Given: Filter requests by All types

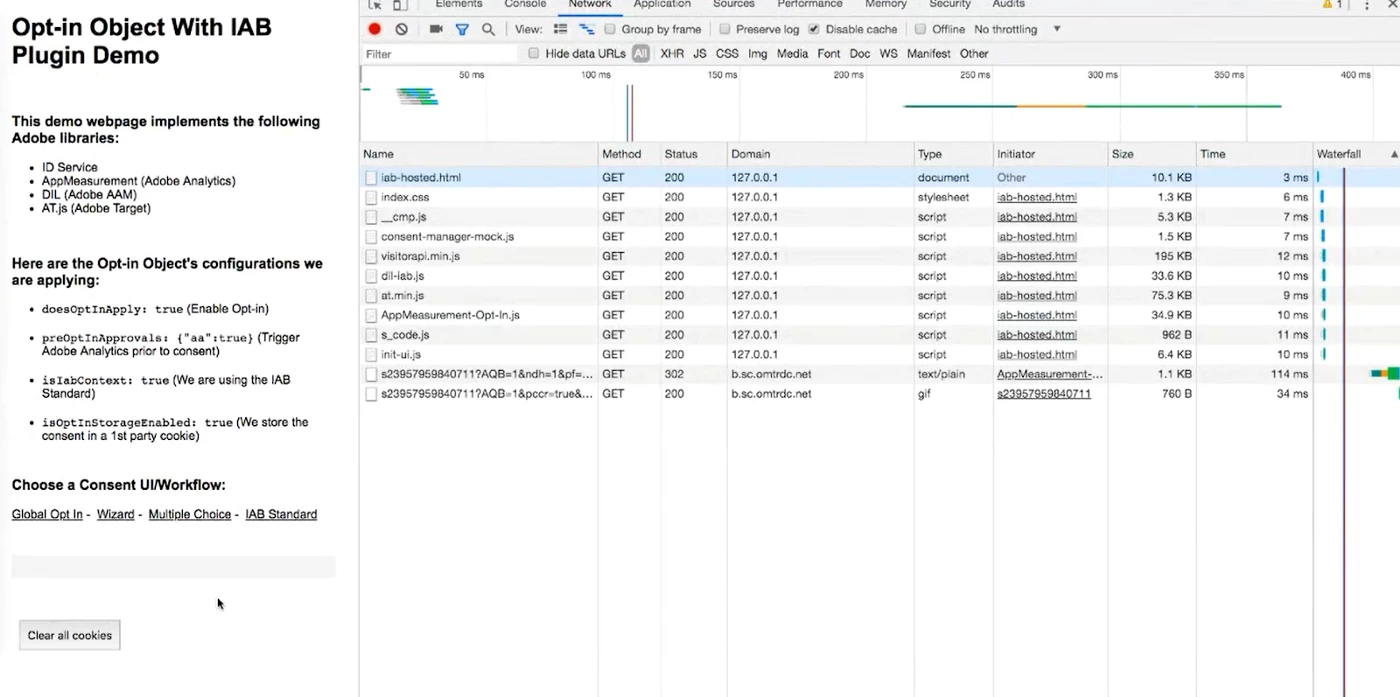Looking at the screenshot, I should (640, 54).
